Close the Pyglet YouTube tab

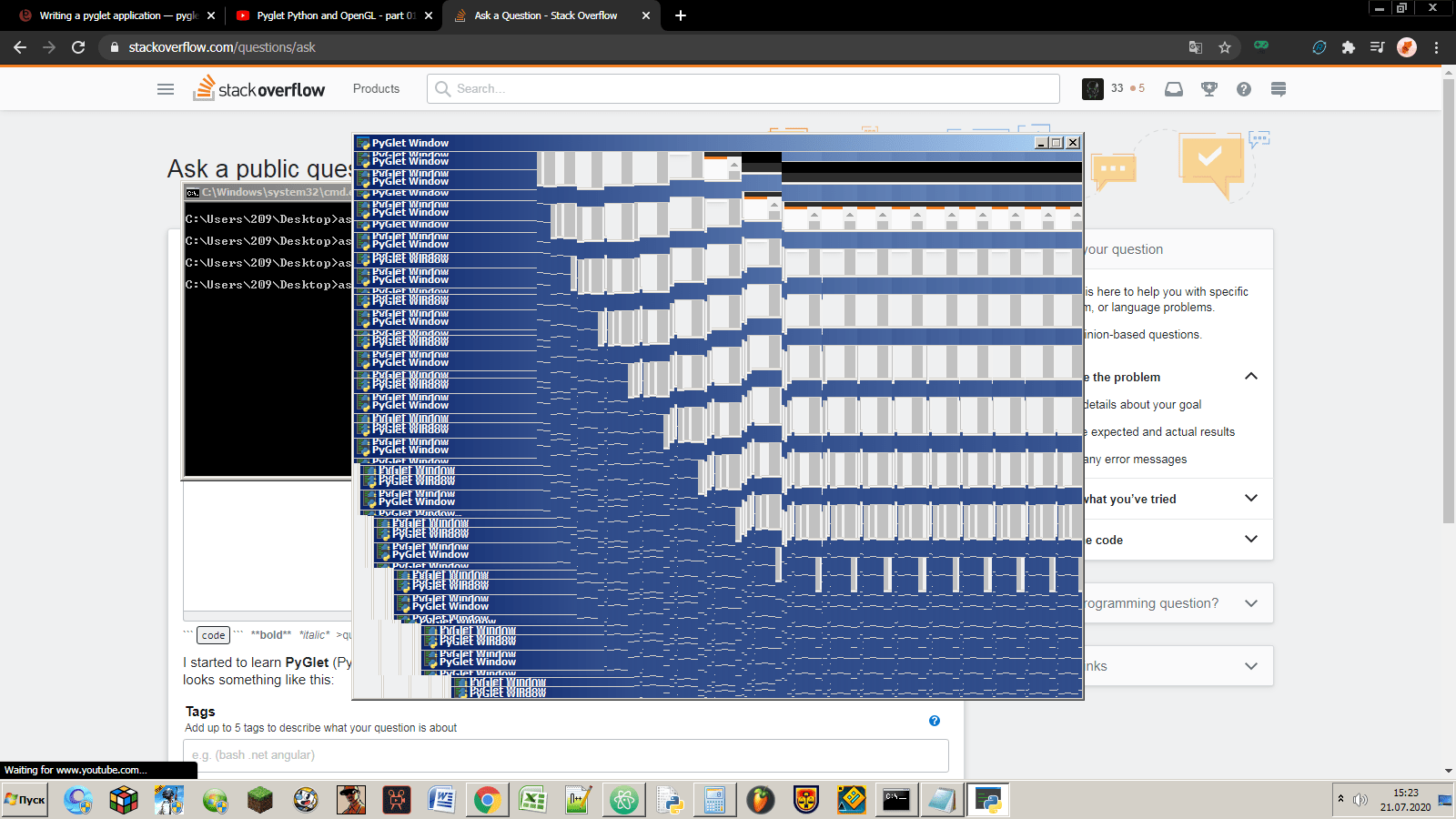click(x=429, y=15)
